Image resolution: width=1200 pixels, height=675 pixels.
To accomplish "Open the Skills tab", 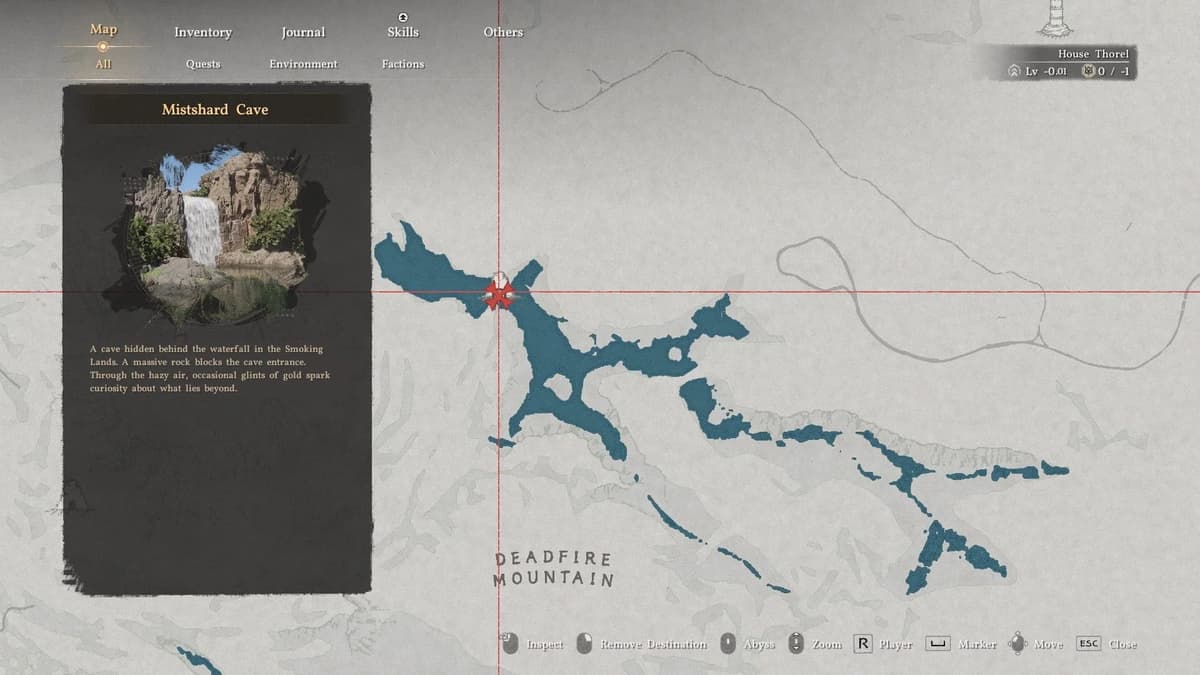I will point(403,32).
